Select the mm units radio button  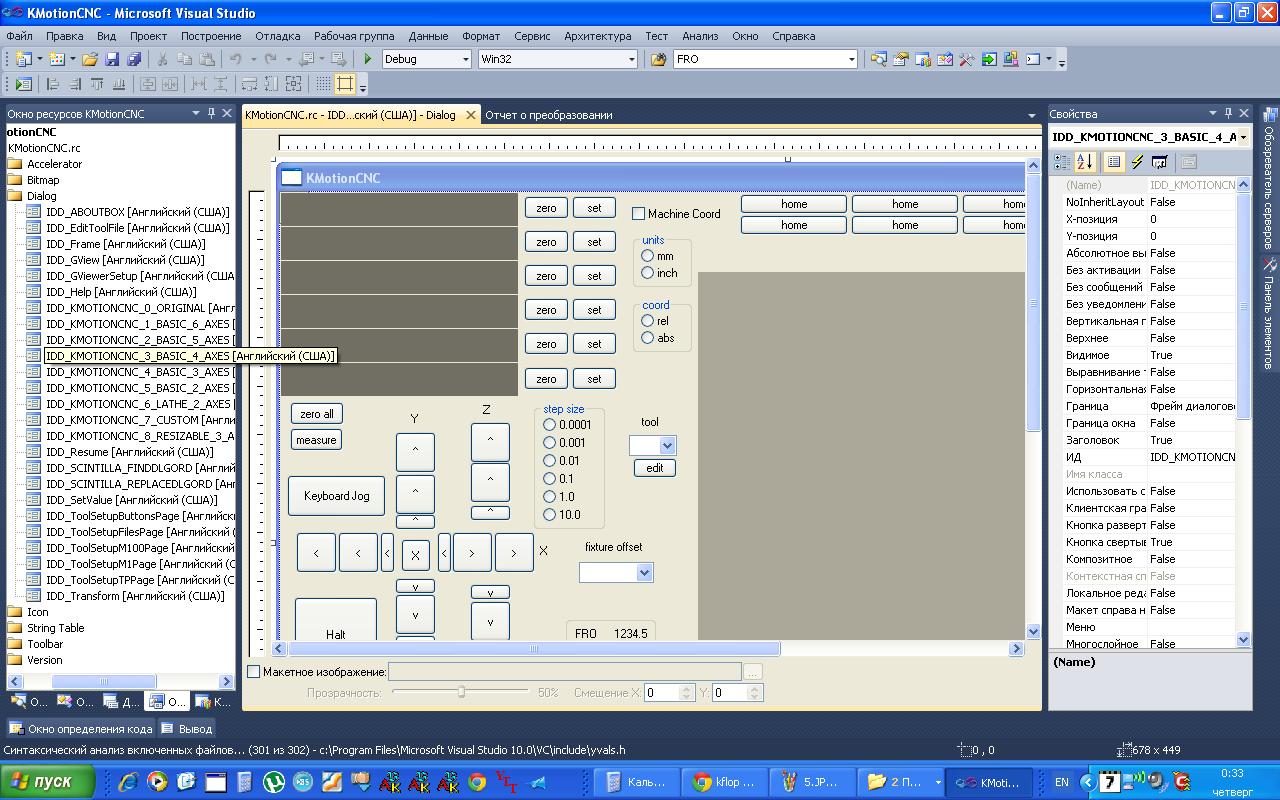(648, 256)
